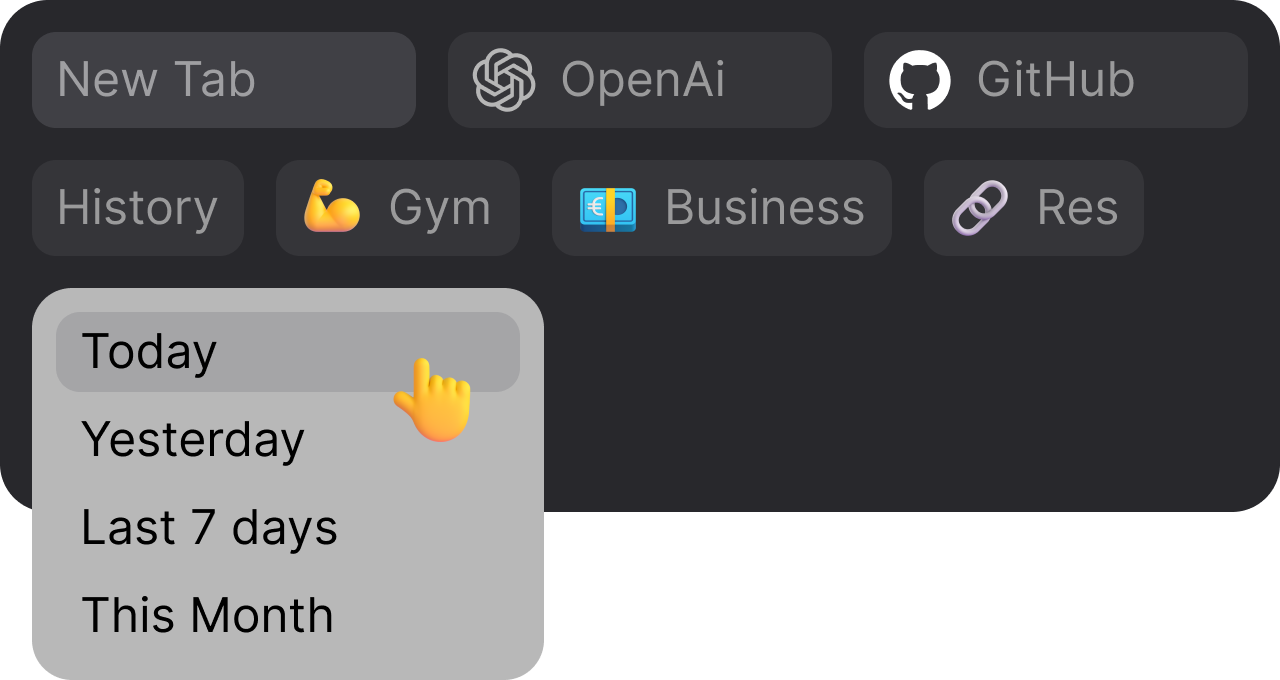Open the Business bookmark folder label
The height and width of the screenshot is (680, 1280).
765,208
